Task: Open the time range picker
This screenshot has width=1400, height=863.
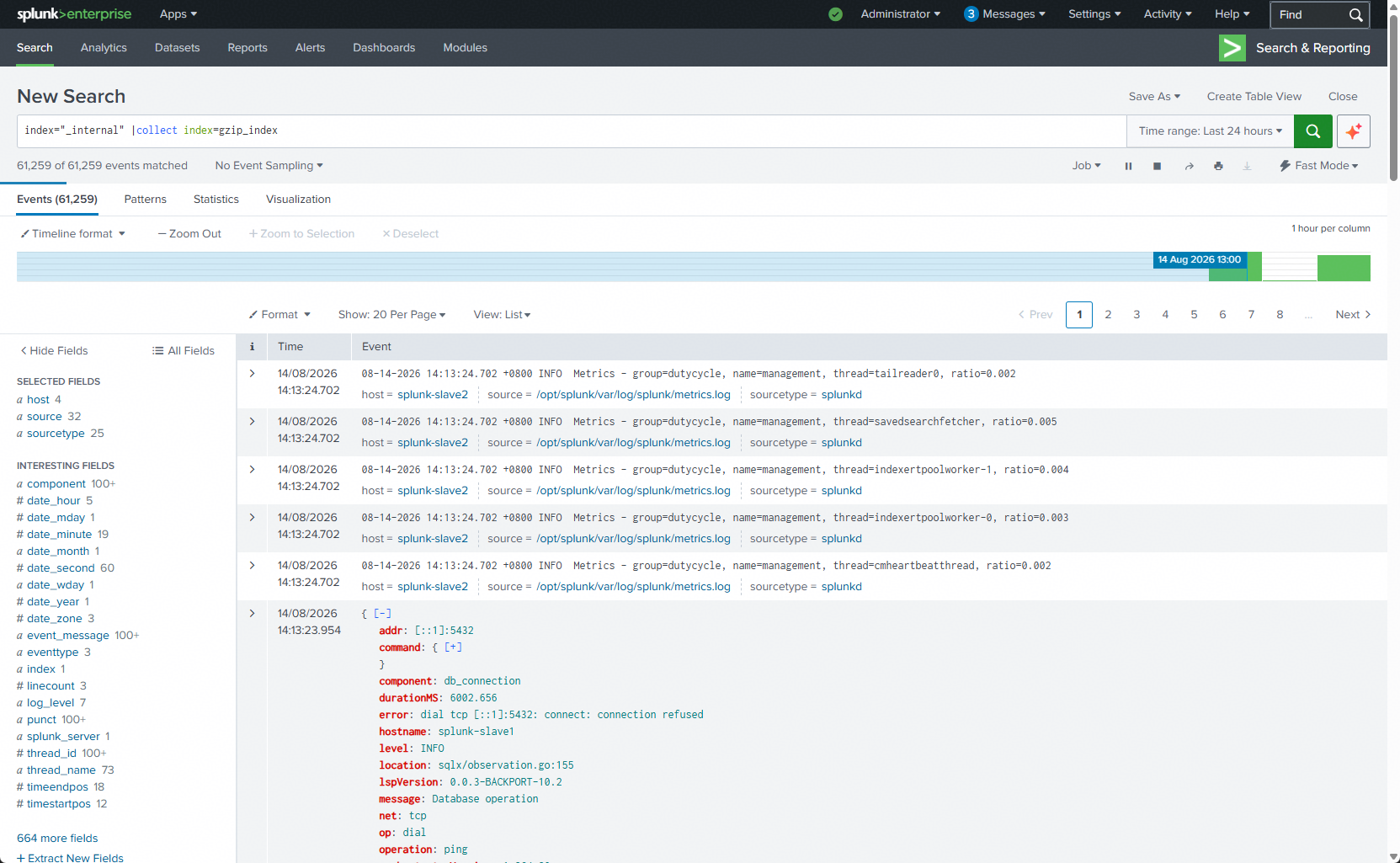Action: click(1211, 131)
